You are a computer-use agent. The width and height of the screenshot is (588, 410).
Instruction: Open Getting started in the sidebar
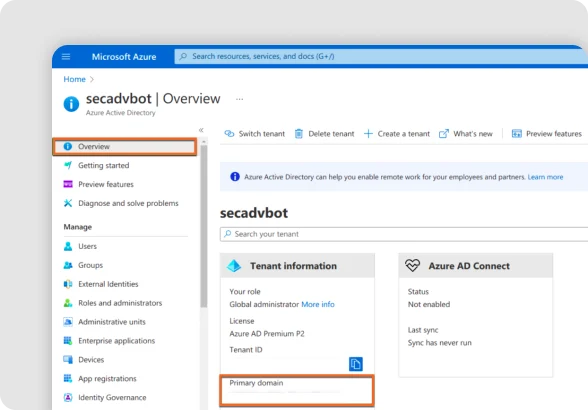pyautogui.click(x=104, y=165)
